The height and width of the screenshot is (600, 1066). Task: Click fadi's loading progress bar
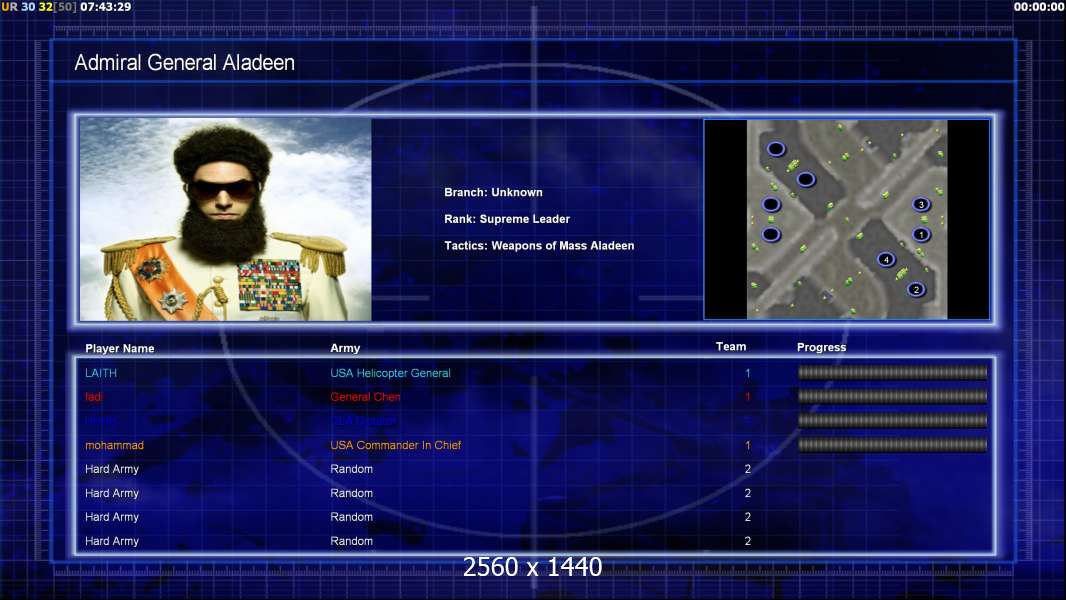[x=892, y=396]
